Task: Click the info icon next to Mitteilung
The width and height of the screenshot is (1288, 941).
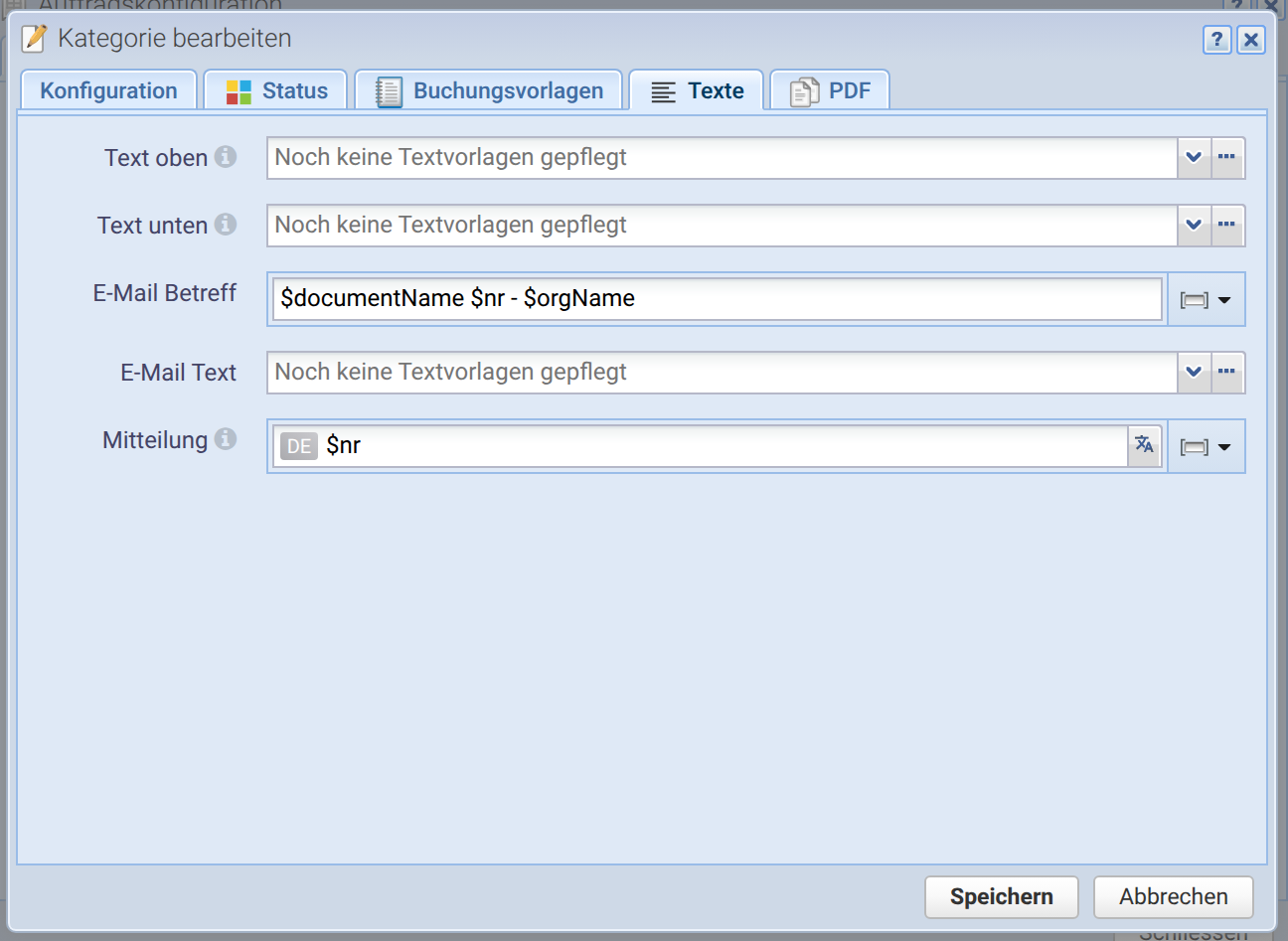Action: coord(226,439)
